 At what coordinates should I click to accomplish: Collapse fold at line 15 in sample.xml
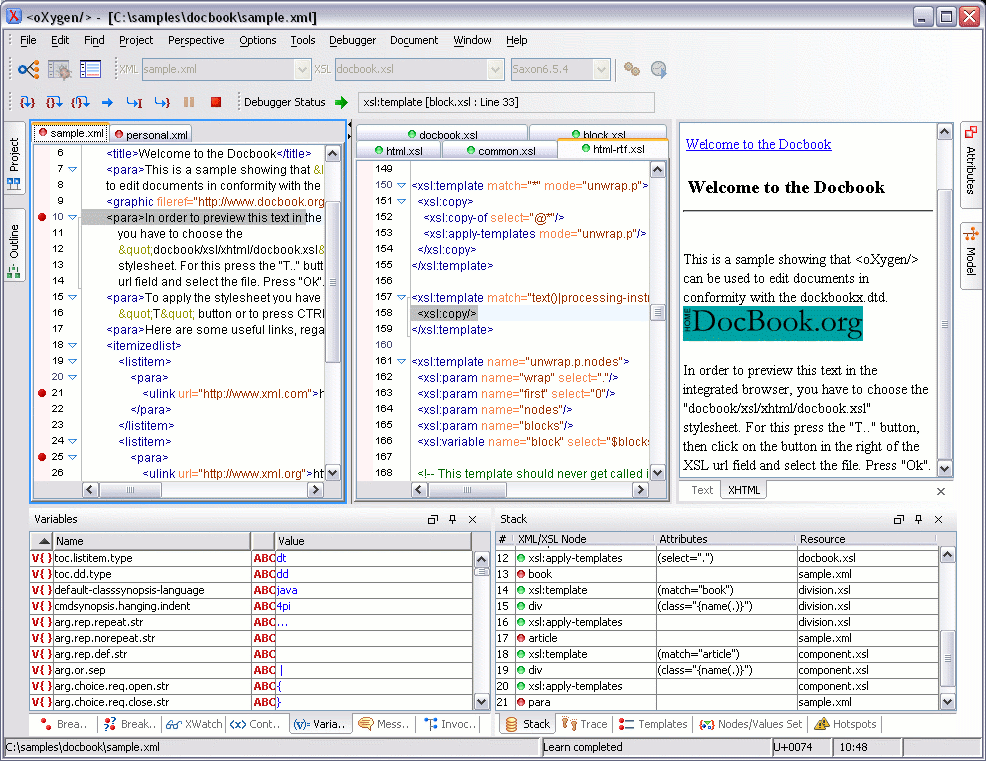[73, 297]
